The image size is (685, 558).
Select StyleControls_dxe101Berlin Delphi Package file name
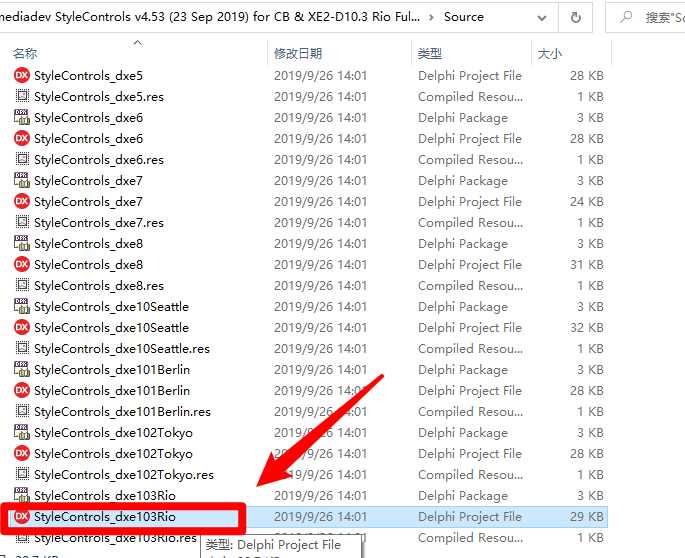coord(112,369)
